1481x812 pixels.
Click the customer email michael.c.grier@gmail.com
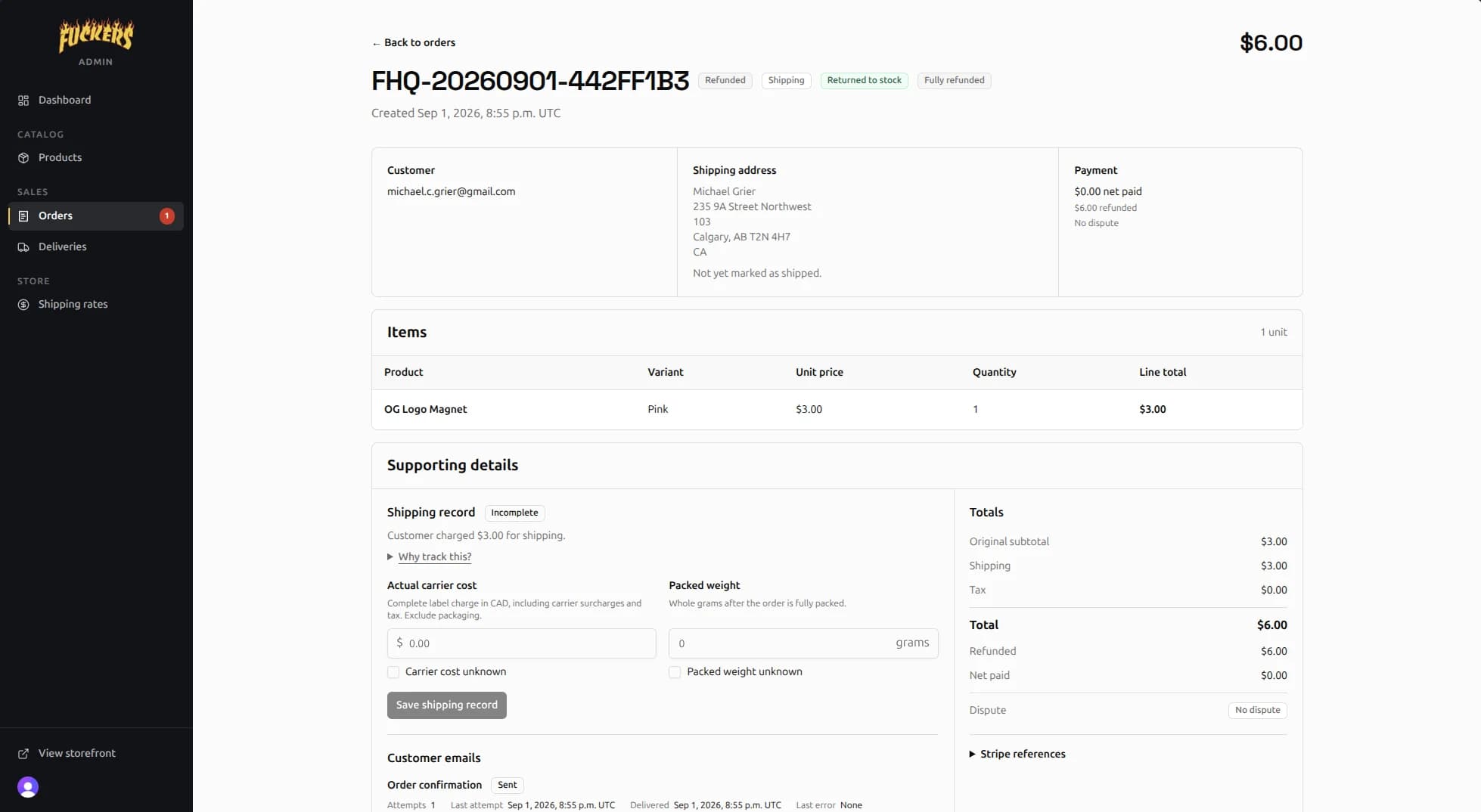point(451,192)
